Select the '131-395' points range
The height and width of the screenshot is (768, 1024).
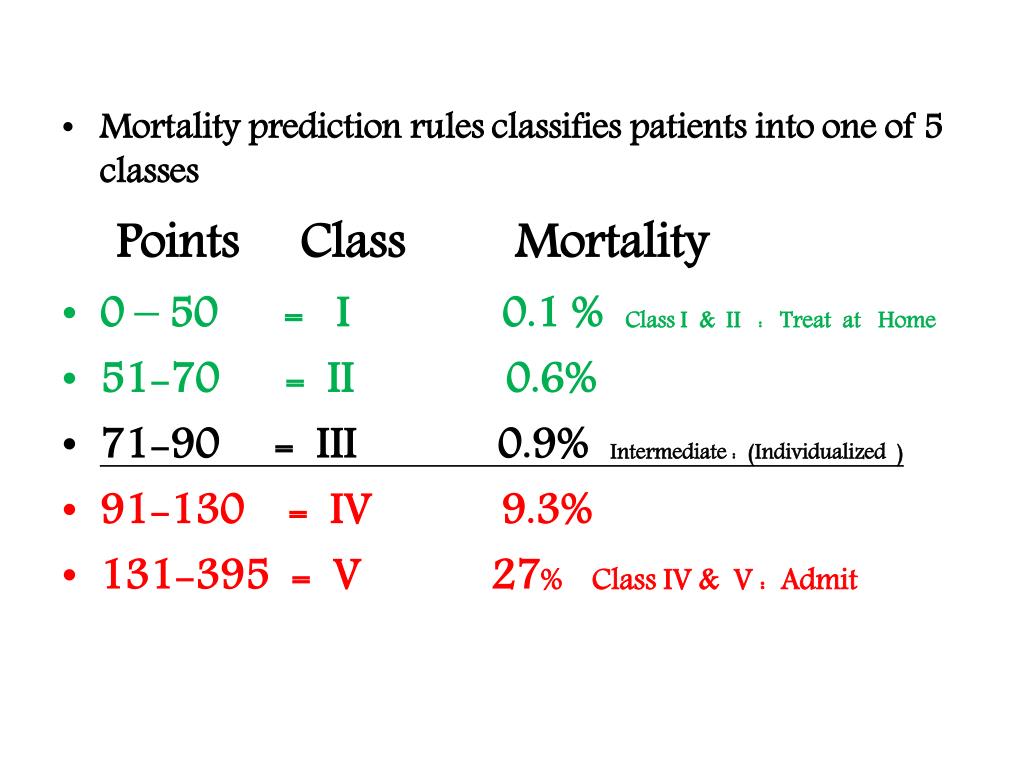click(186, 576)
